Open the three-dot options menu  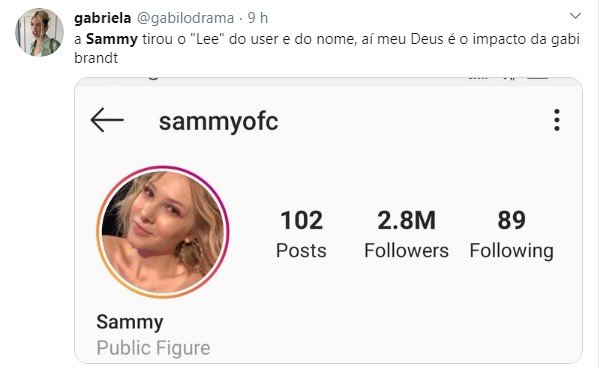point(557,120)
